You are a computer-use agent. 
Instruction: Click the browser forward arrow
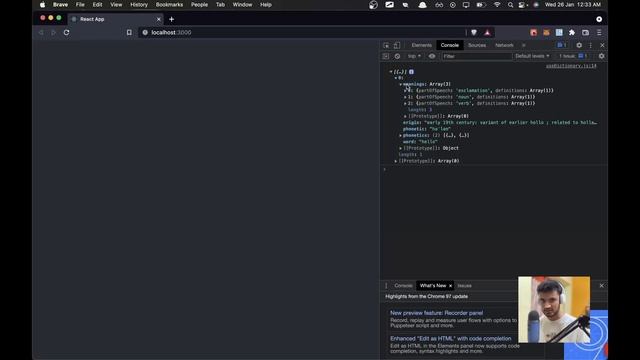click(x=53, y=33)
